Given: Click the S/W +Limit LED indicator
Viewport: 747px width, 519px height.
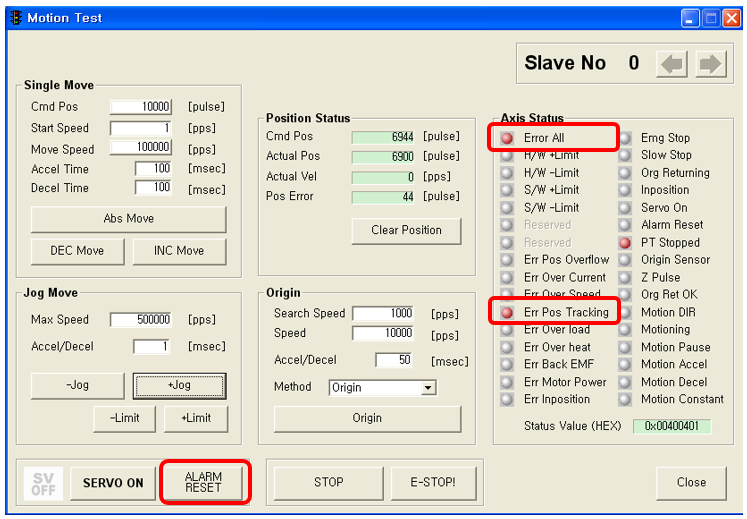Looking at the screenshot, I should [x=507, y=190].
